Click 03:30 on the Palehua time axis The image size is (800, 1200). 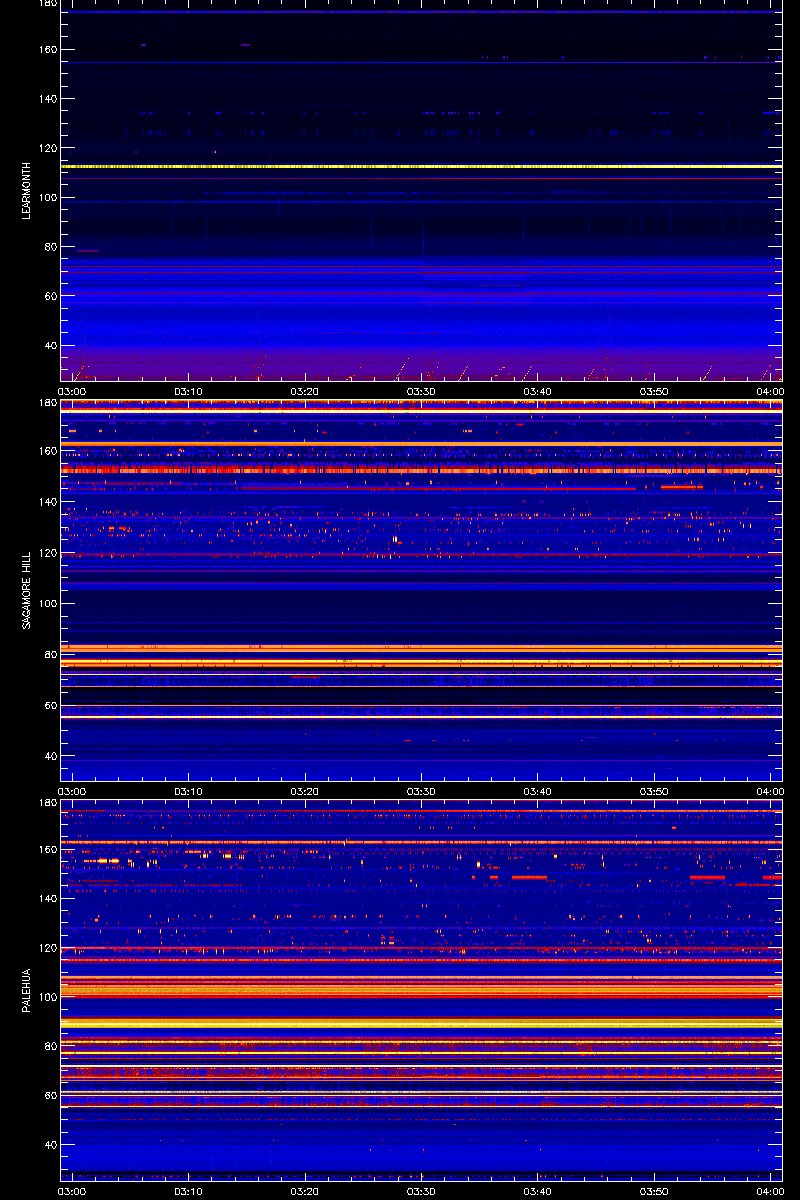tap(421, 1191)
